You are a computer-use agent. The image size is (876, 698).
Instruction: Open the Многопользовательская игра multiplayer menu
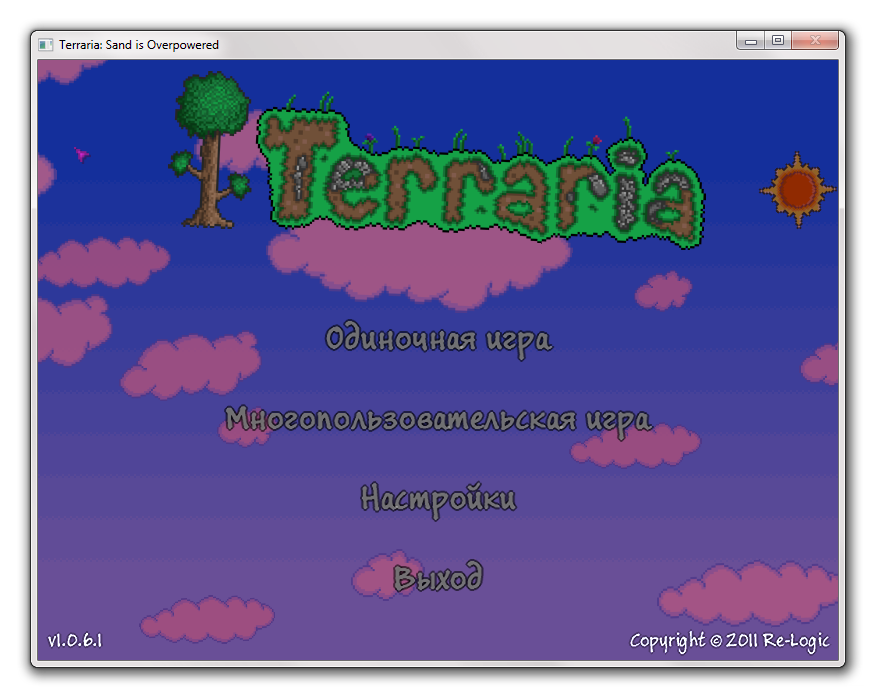coord(438,420)
